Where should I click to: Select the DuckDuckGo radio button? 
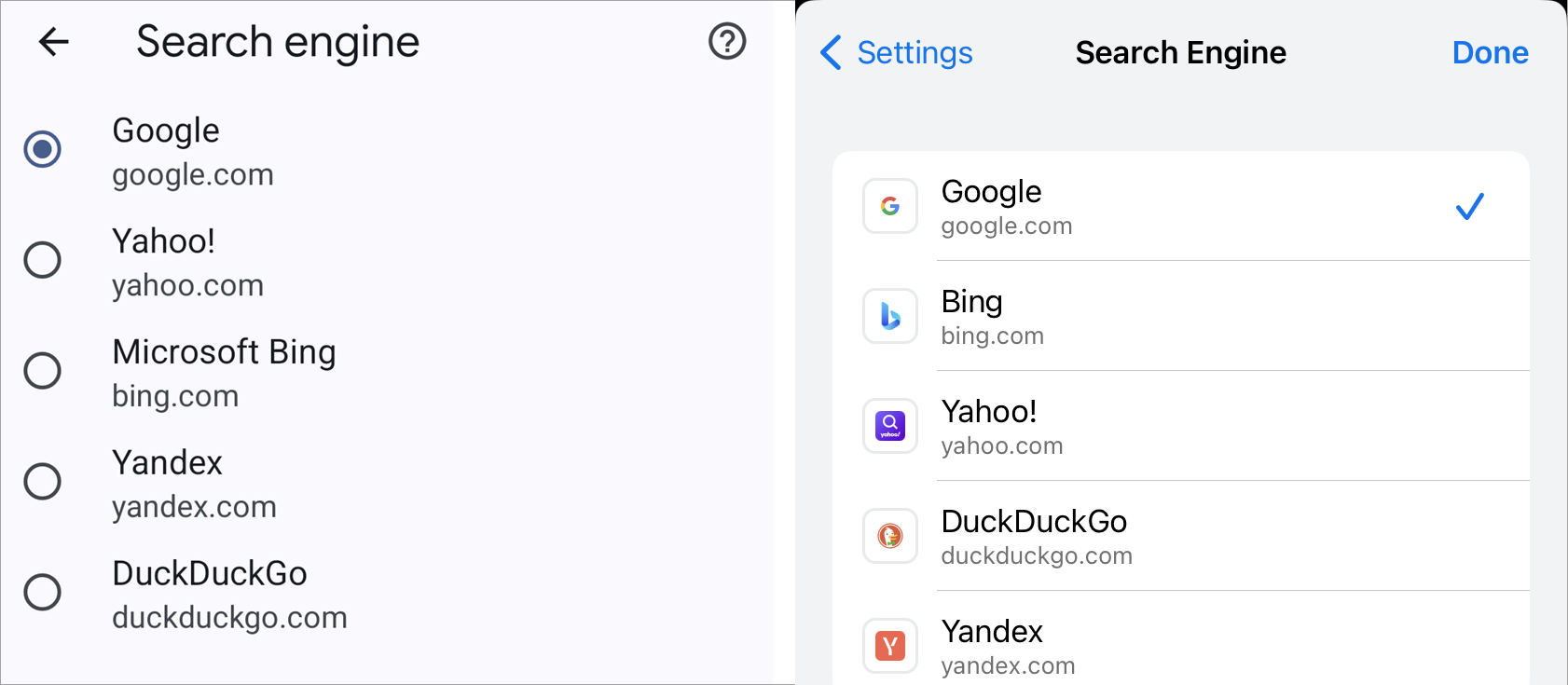pyautogui.click(x=42, y=593)
